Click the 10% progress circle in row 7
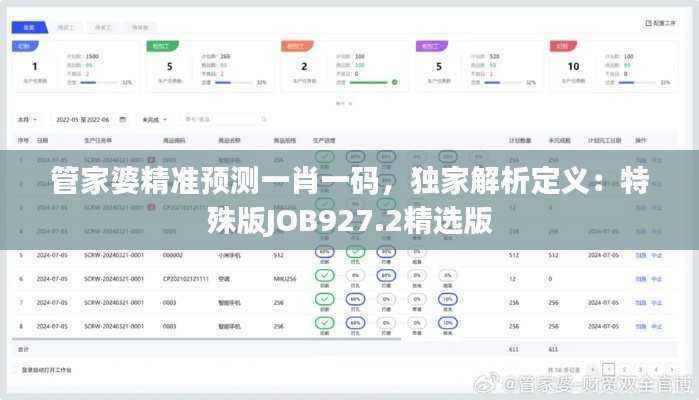This screenshot has width=699, height=400. coord(447,299)
